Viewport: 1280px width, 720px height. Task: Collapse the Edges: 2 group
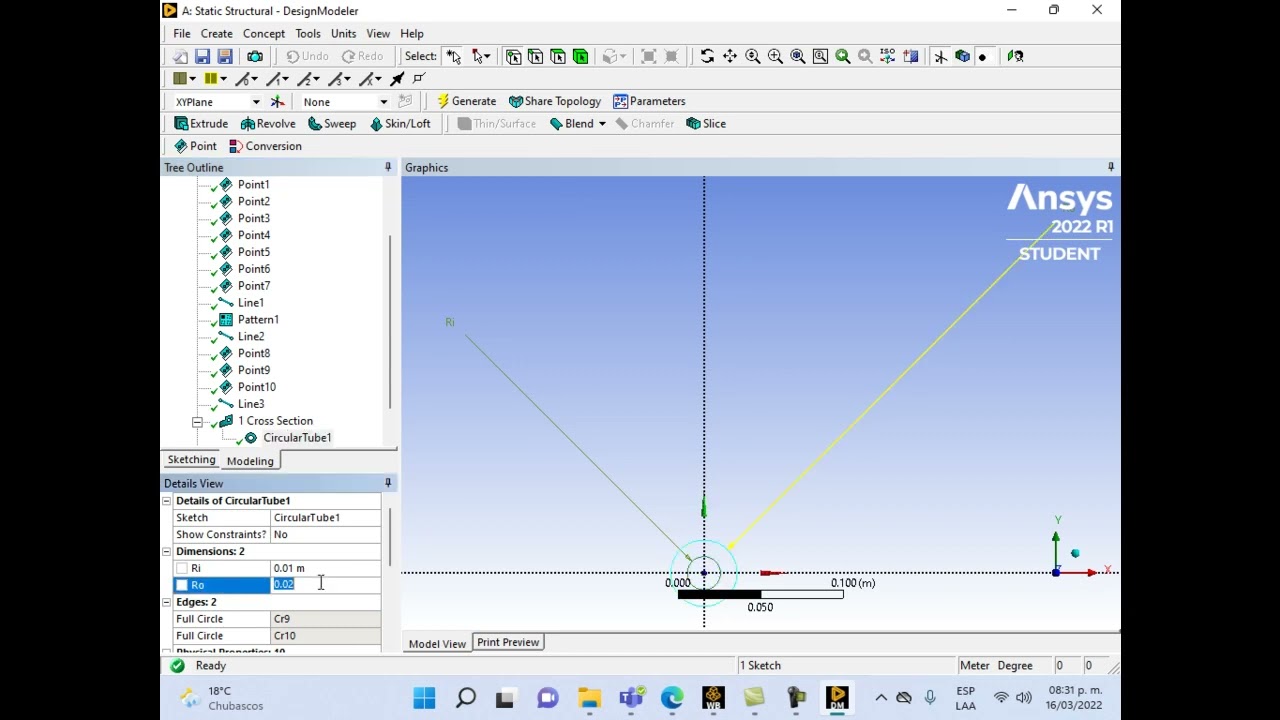pos(167,602)
